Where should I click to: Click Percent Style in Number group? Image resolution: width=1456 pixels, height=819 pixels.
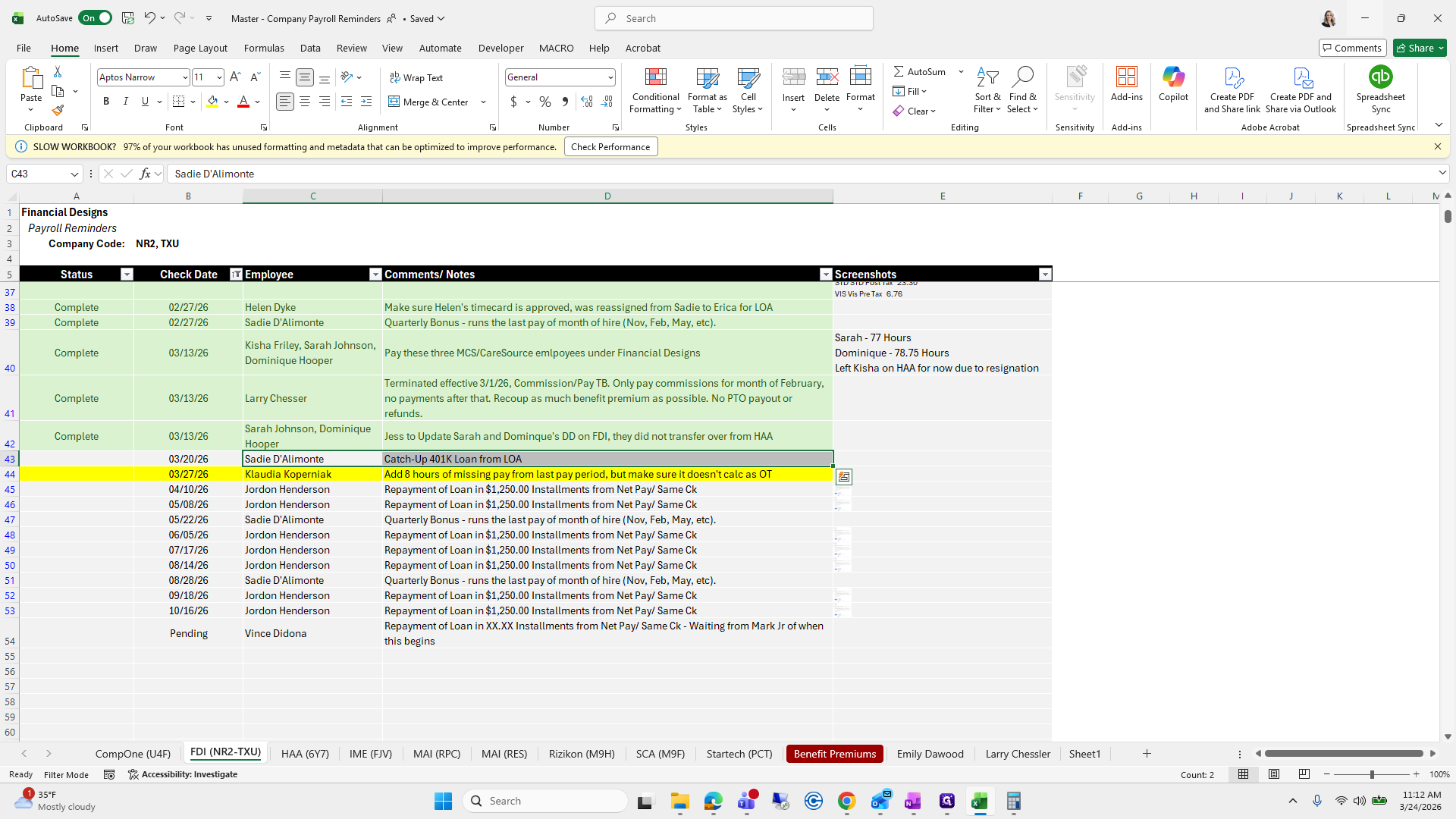[x=545, y=102]
